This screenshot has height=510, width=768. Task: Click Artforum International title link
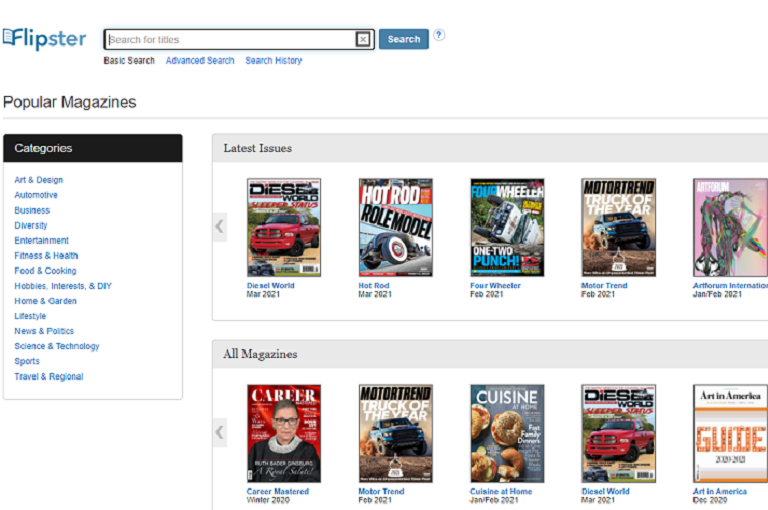730,286
